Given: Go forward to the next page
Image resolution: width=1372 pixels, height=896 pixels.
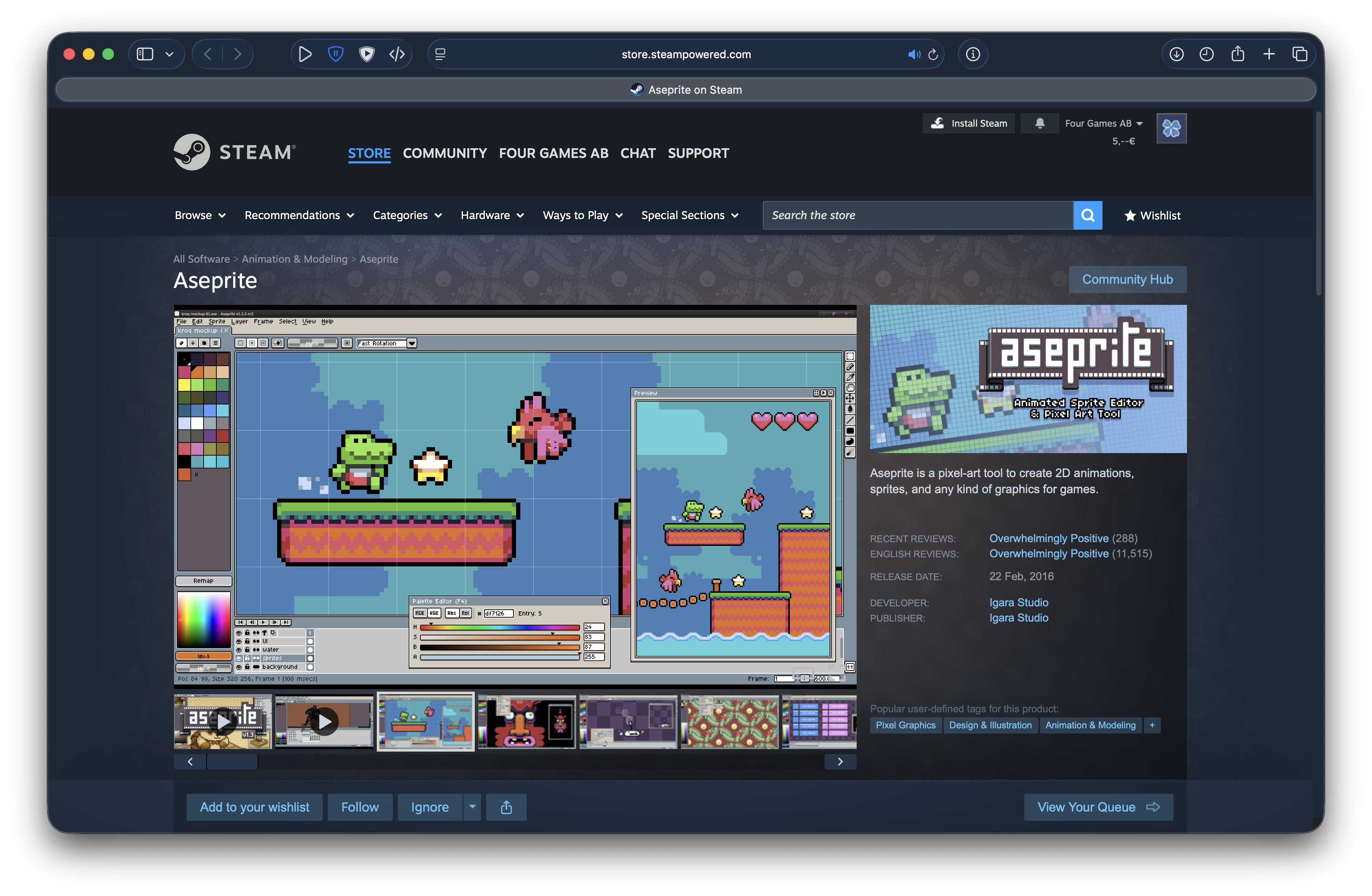Looking at the screenshot, I should click(237, 54).
